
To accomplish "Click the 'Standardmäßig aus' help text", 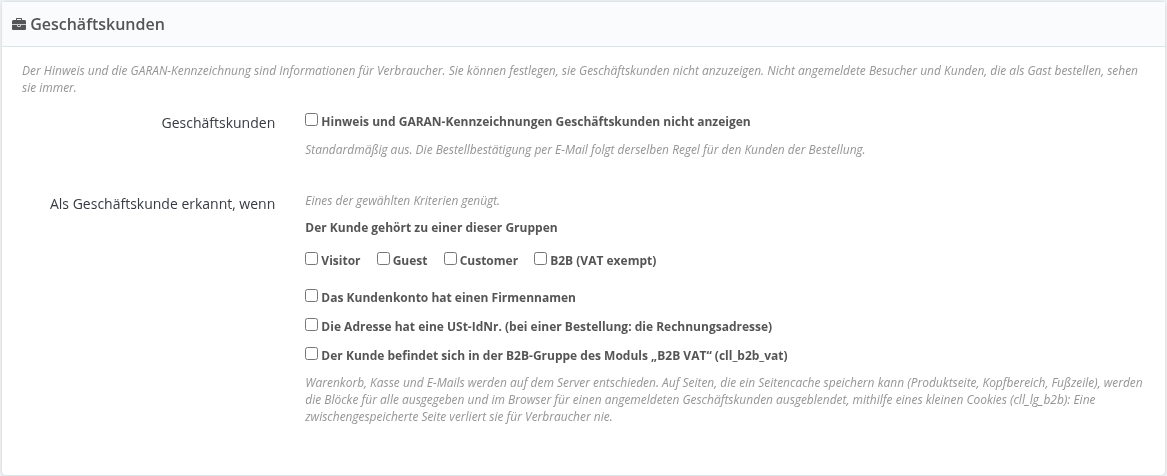I will (585, 149).
